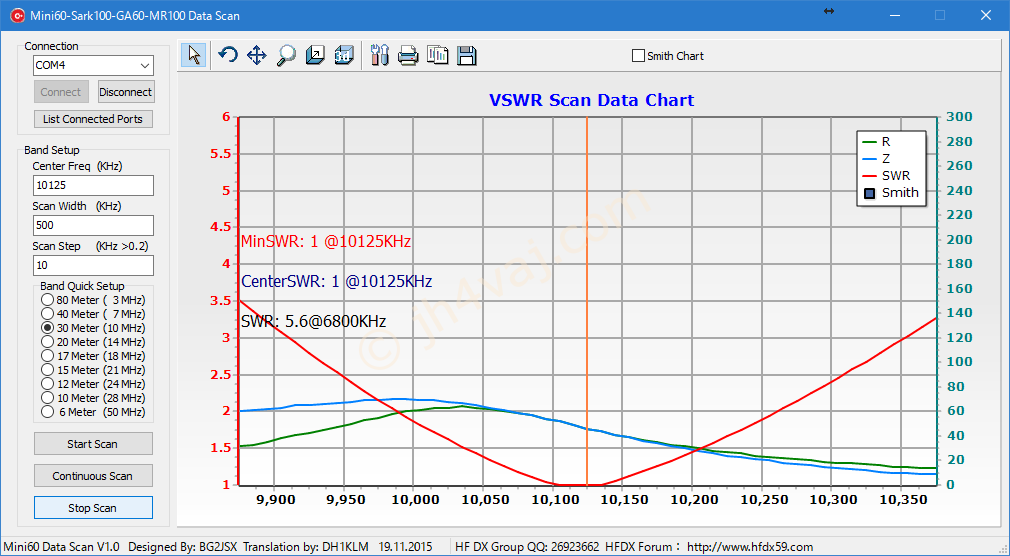1010x556 pixels.
Task: Click the Disconnect button
Action: pyautogui.click(x=126, y=92)
